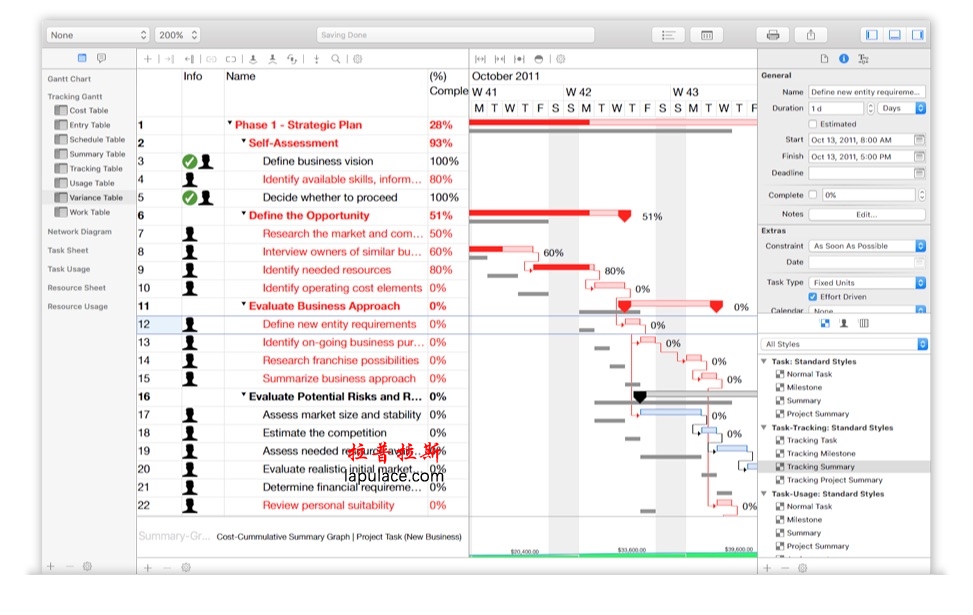Enable the Estimated checkbox
The height and width of the screenshot is (615, 973).
(813, 124)
